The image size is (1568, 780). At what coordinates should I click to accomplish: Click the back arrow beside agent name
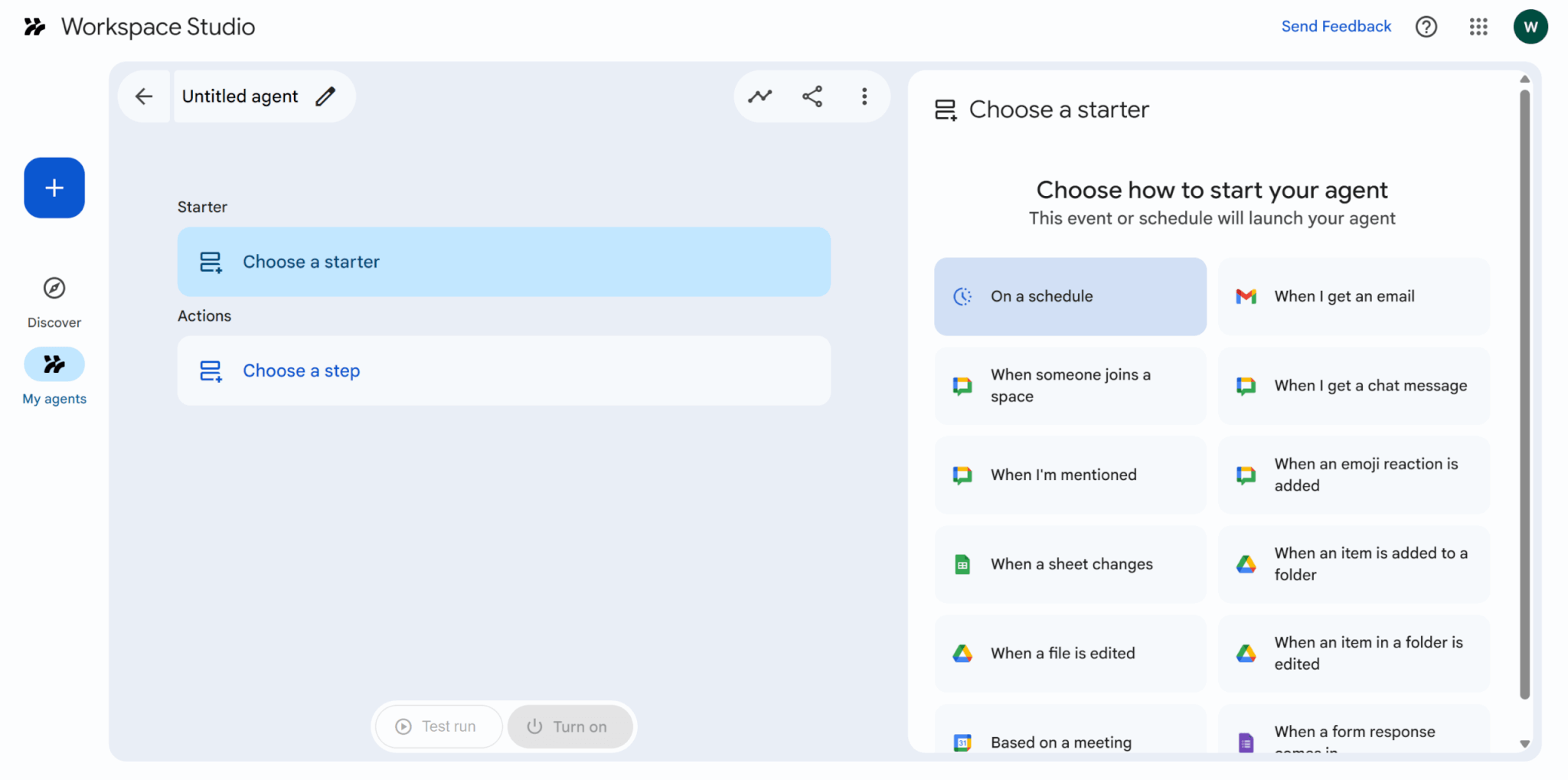coord(144,96)
